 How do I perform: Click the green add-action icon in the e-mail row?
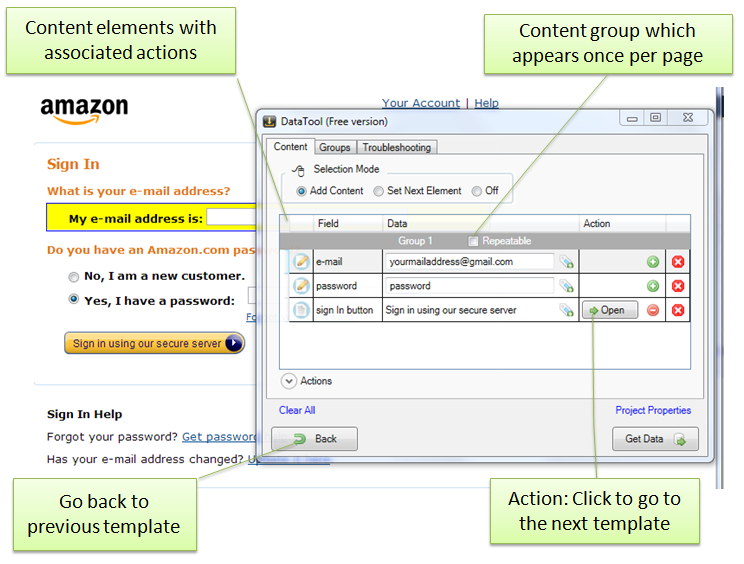pos(653,262)
